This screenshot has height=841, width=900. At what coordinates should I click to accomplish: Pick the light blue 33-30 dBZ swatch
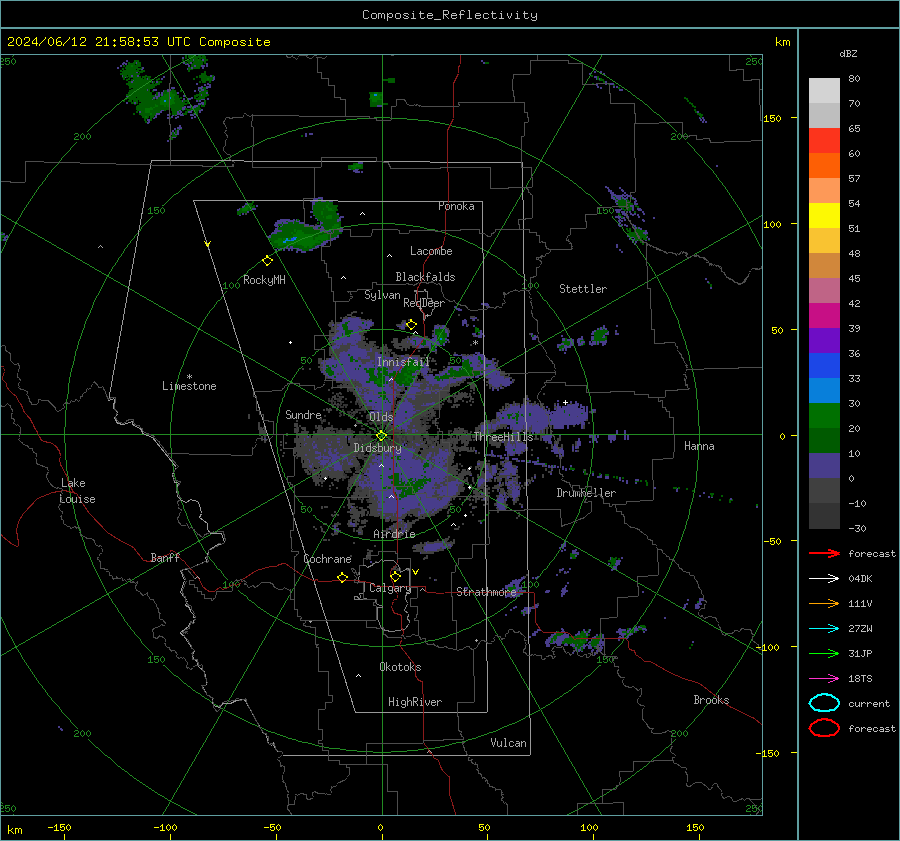[824, 390]
